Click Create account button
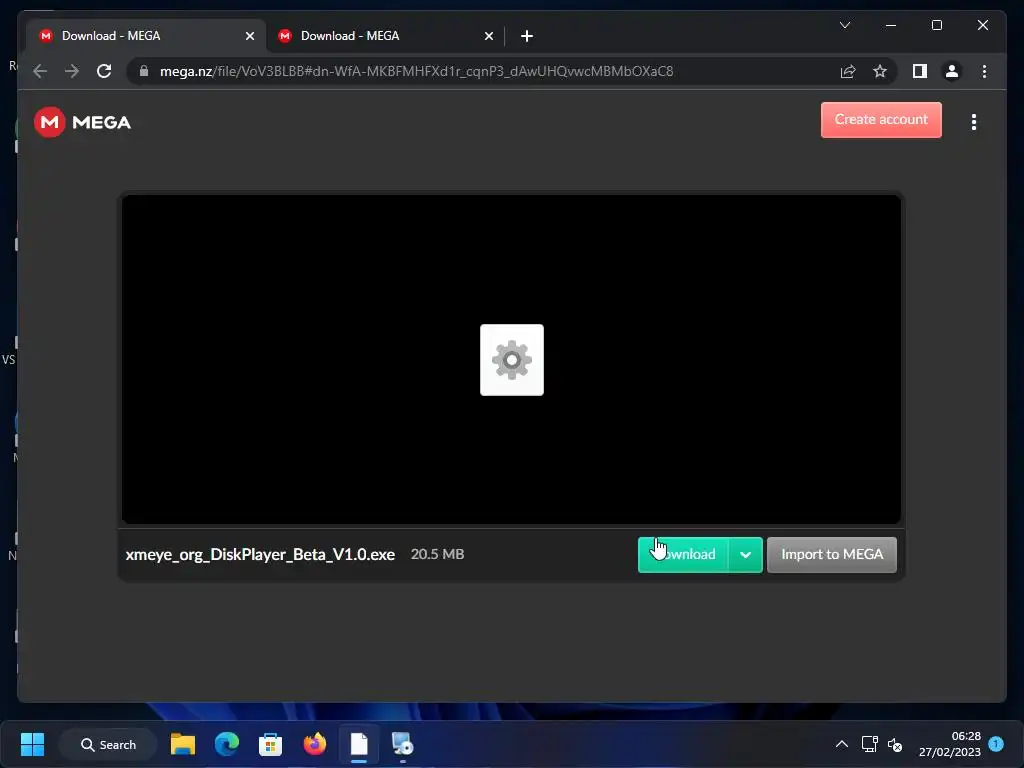1024x768 pixels. 881,120
